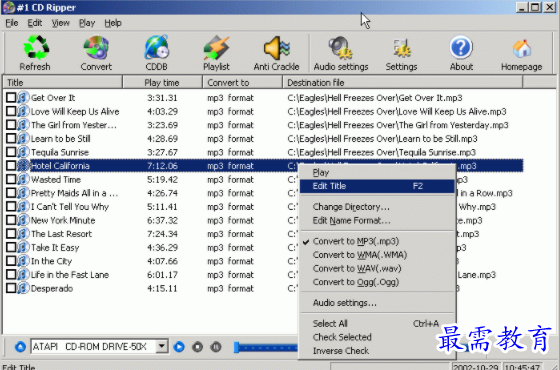
Task: Check the Take It Easy checkbox
Action: click(x=11, y=248)
